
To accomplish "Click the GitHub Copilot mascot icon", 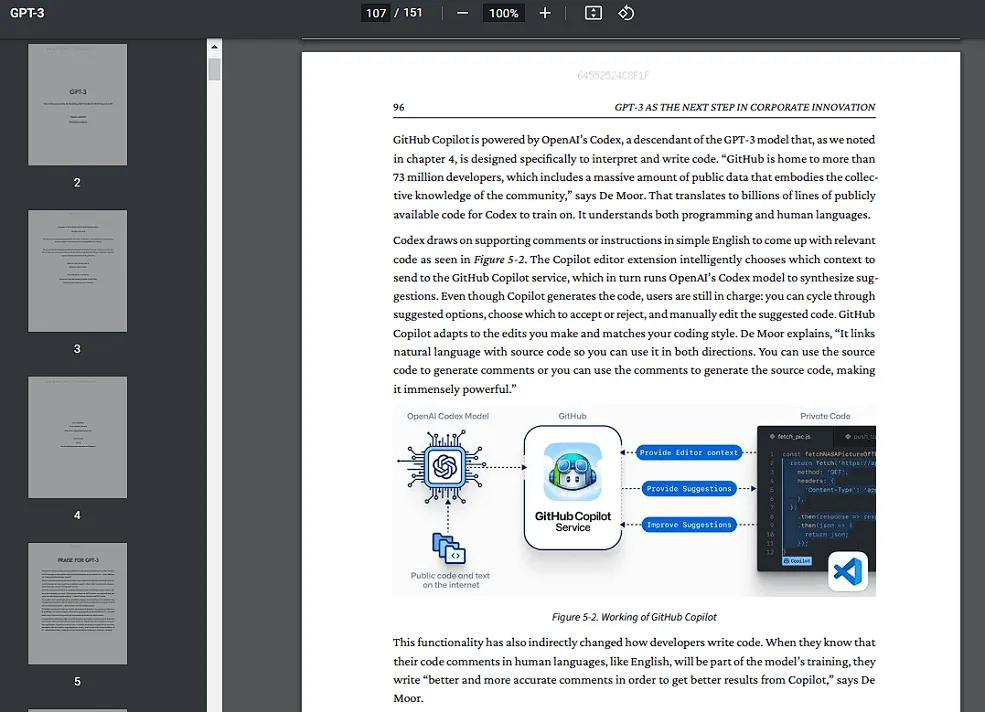I will [572, 472].
